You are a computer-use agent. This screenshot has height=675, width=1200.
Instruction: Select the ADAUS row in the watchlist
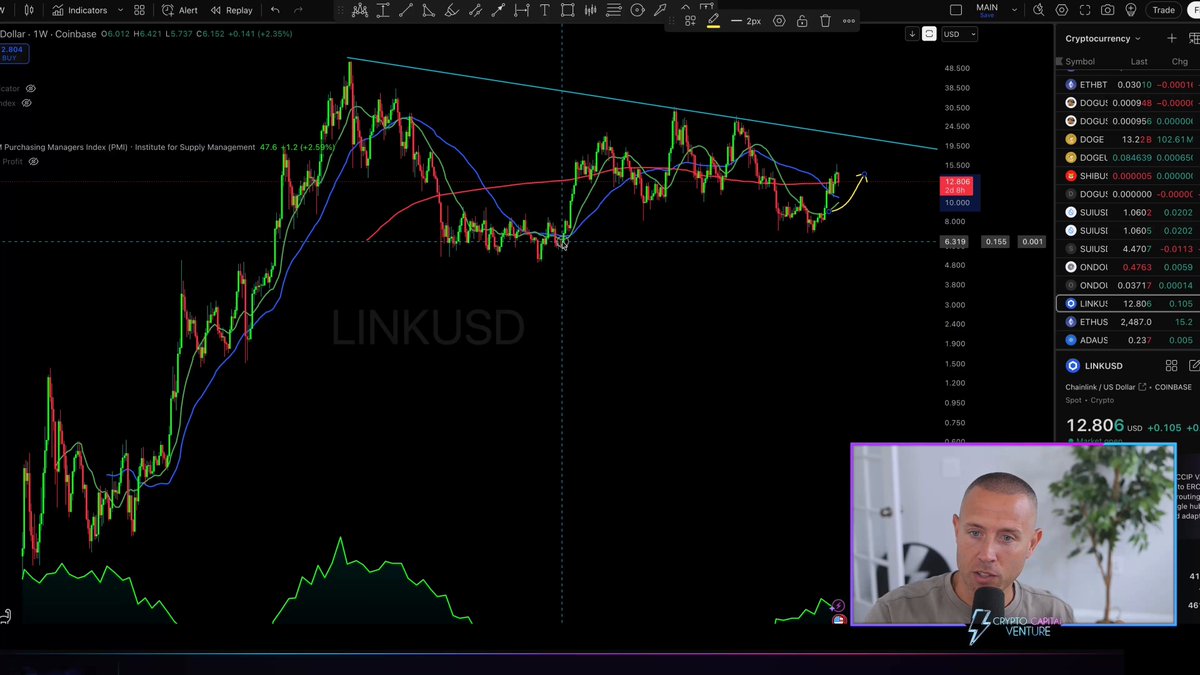click(x=1128, y=340)
